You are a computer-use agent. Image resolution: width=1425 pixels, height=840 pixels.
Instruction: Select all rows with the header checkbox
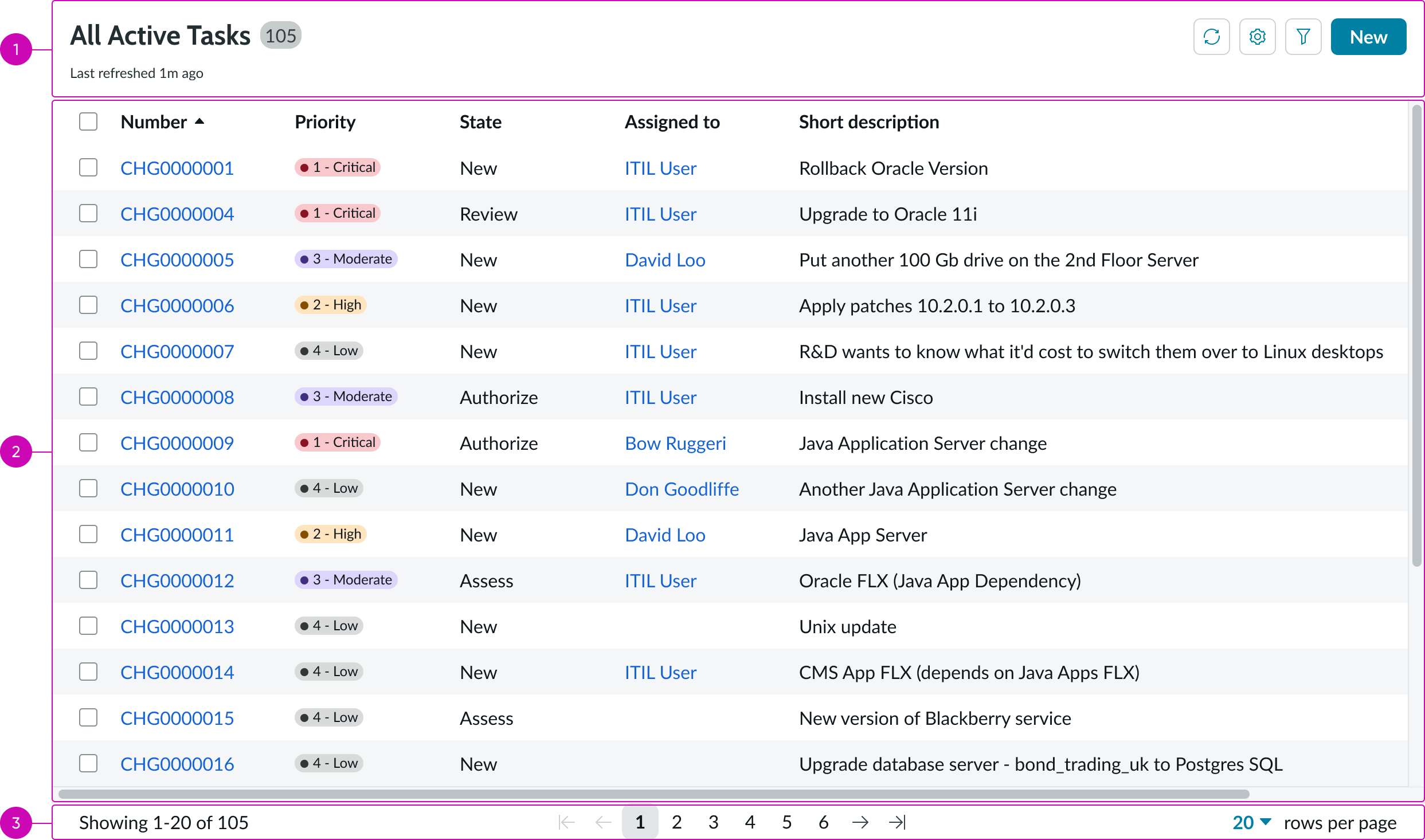[x=88, y=121]
